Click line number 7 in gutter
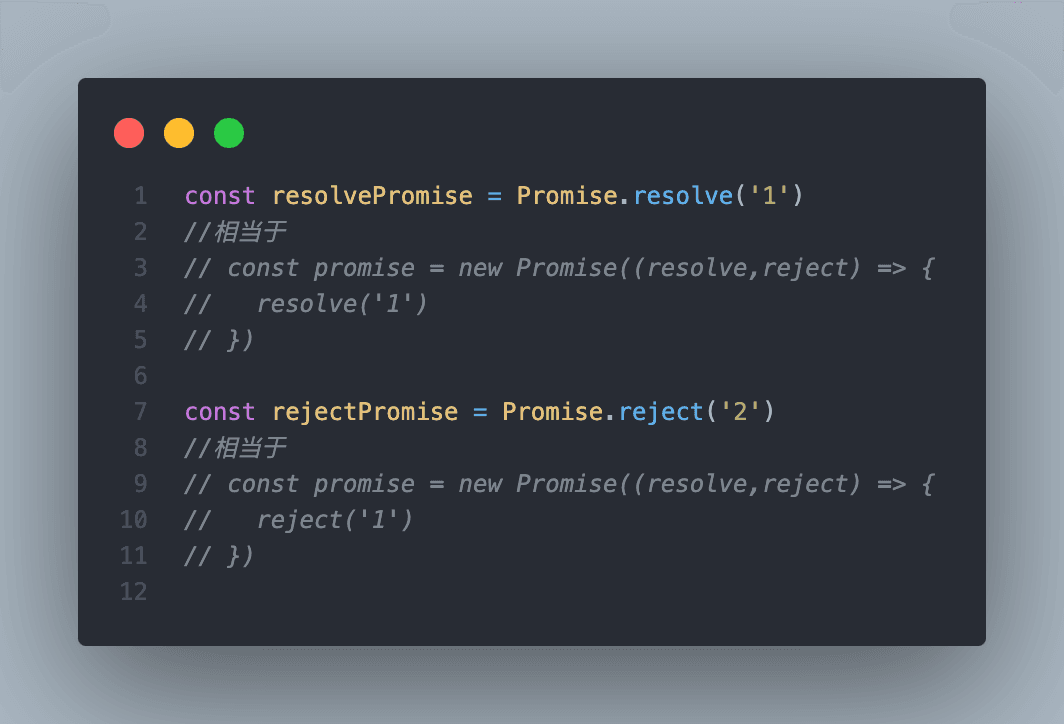 (x=140, y=411)
